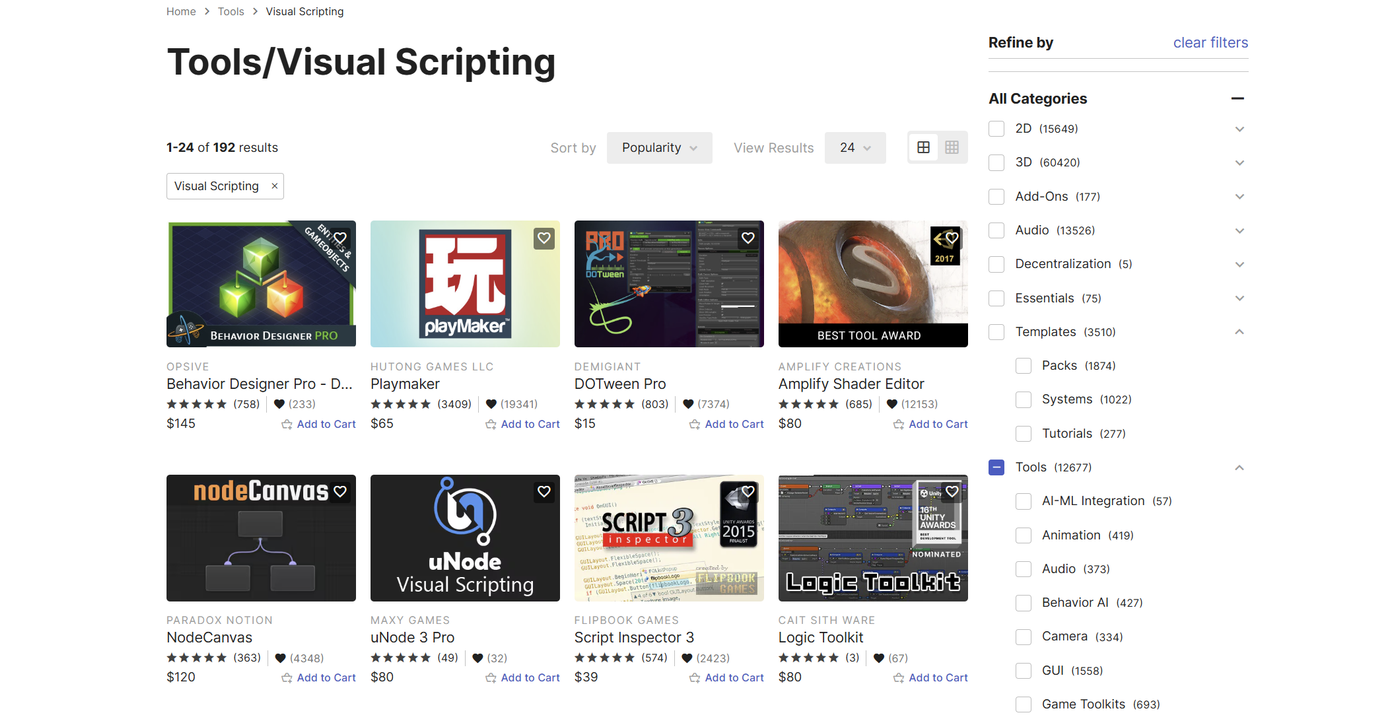Screen dimensions: 1400x721
Task: Click clear filters link
Action: coord(1210,42)
